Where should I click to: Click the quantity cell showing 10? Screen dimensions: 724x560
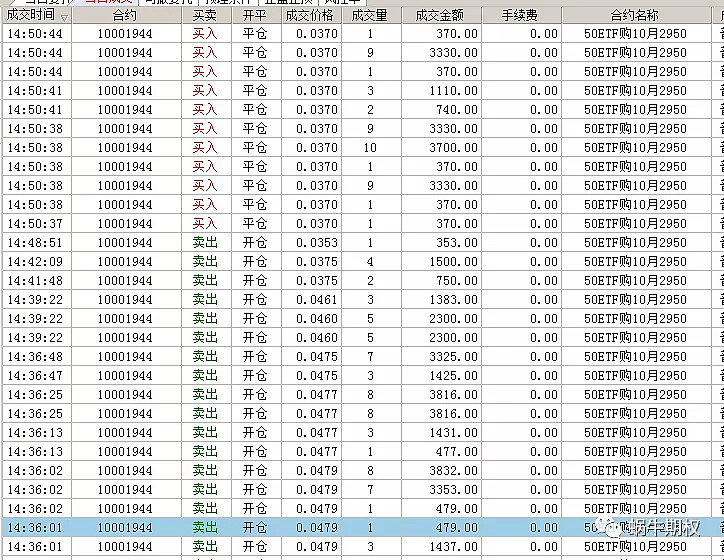pyautogui.click(x=370, y=148)
